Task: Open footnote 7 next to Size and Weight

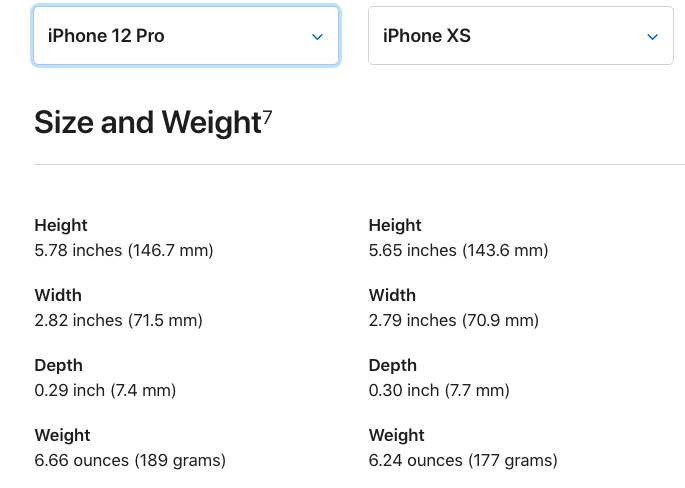Action: tap(267, 117)
